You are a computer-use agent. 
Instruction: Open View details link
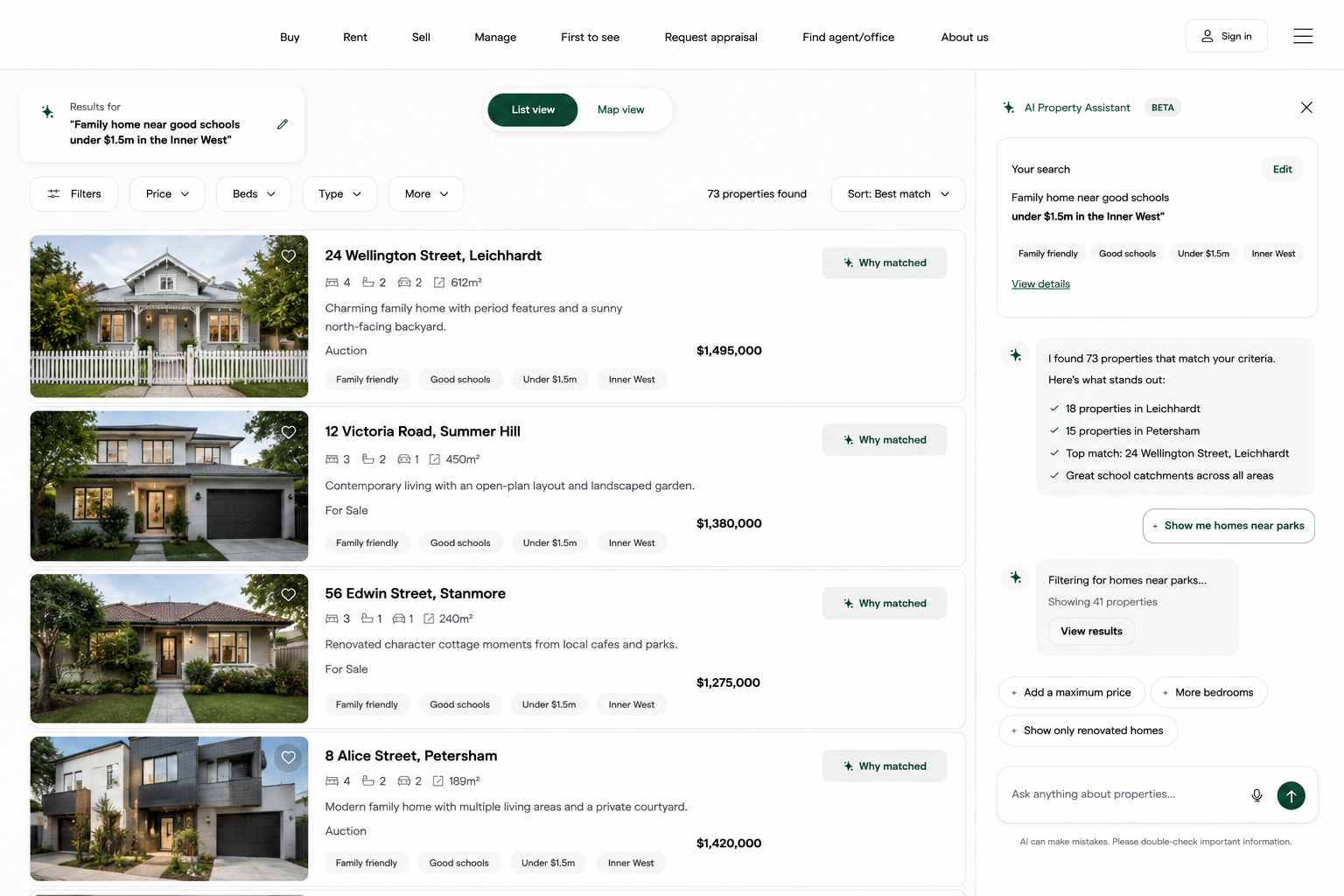coord(1040,284)
